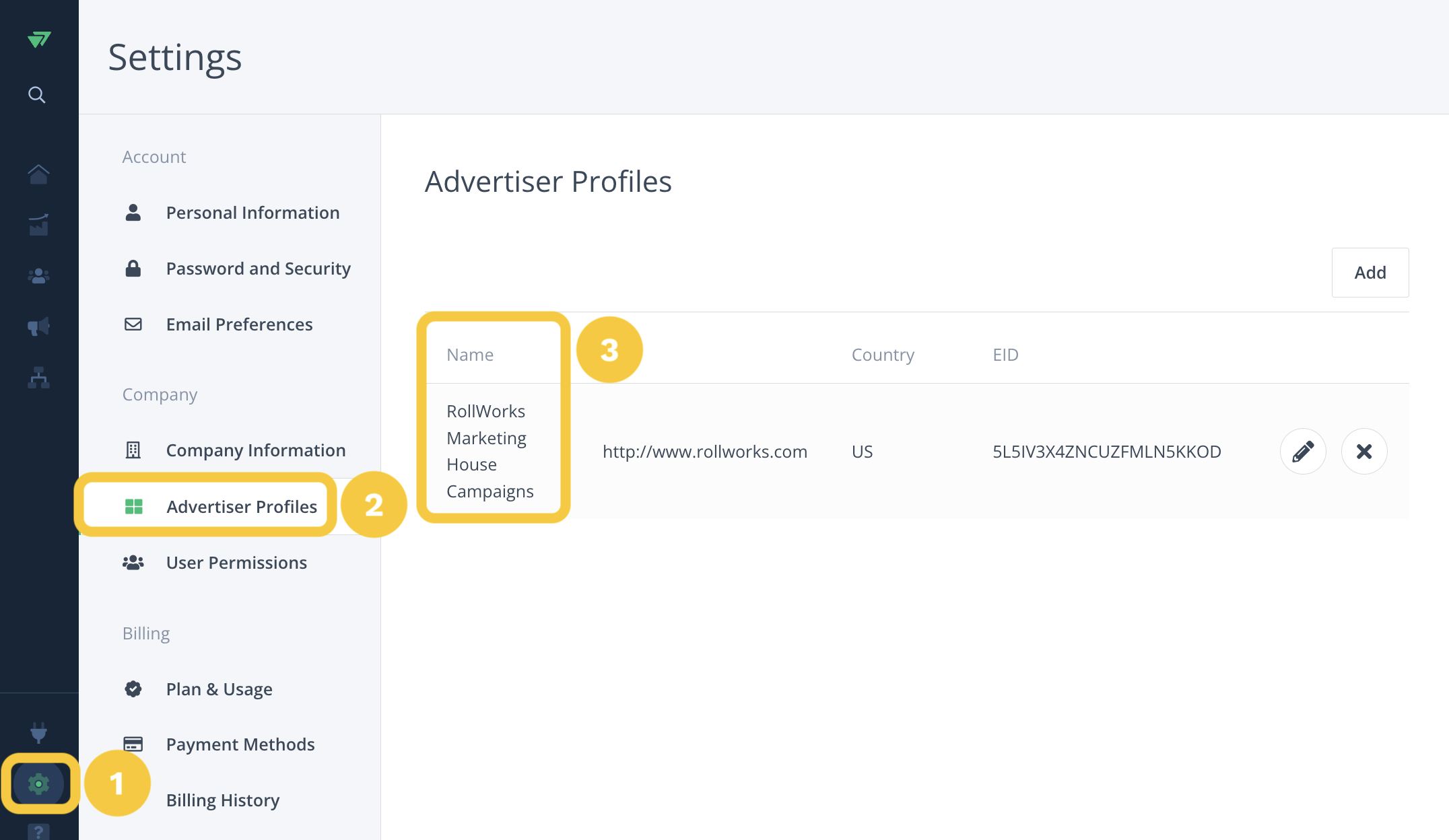Click the Company Information building icon
This screenshot has height=840, width=1449.
tap(133, 450)
